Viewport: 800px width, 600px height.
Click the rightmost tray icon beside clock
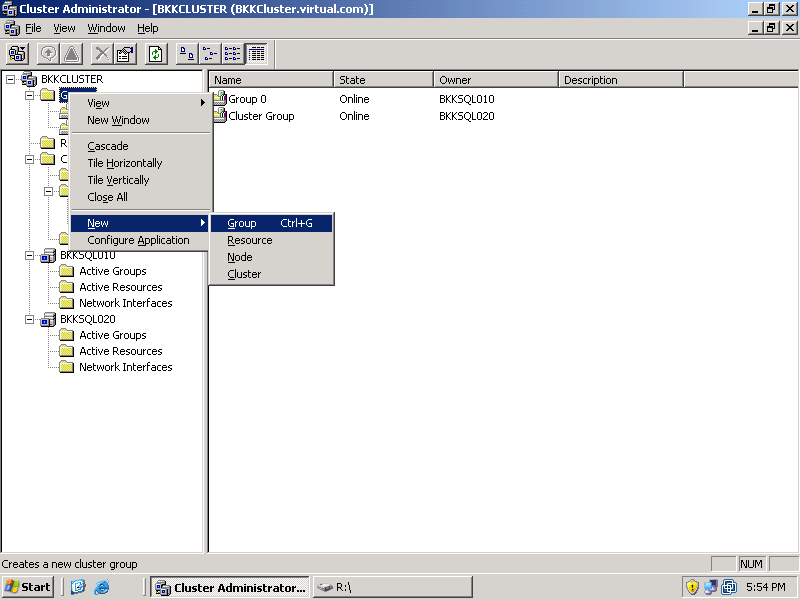click(729, 587)
